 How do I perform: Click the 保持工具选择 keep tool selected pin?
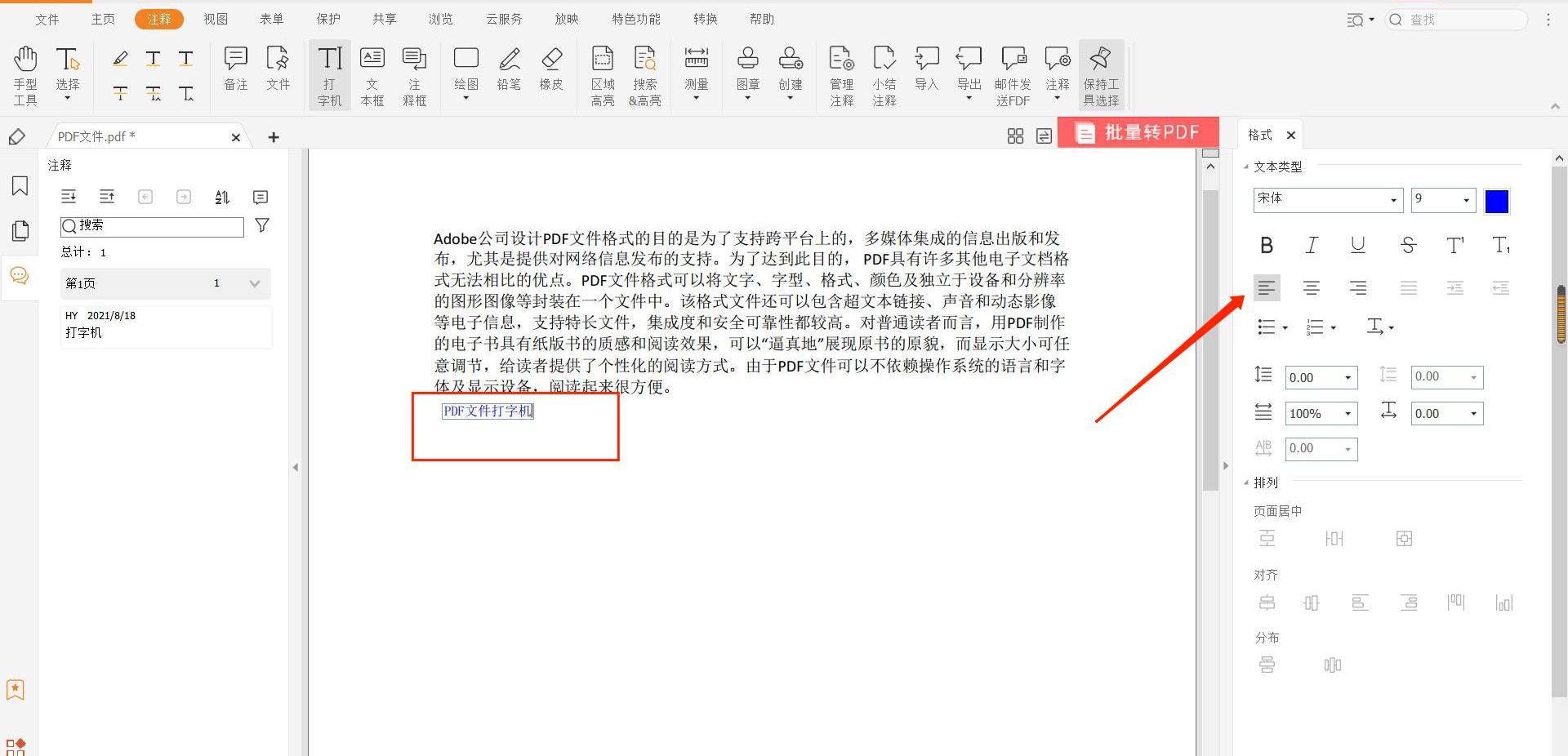click(1101, 75)
